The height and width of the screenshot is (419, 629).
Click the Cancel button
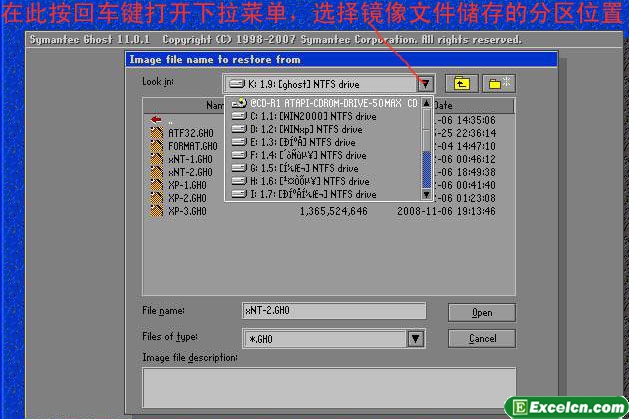(482, 338)
